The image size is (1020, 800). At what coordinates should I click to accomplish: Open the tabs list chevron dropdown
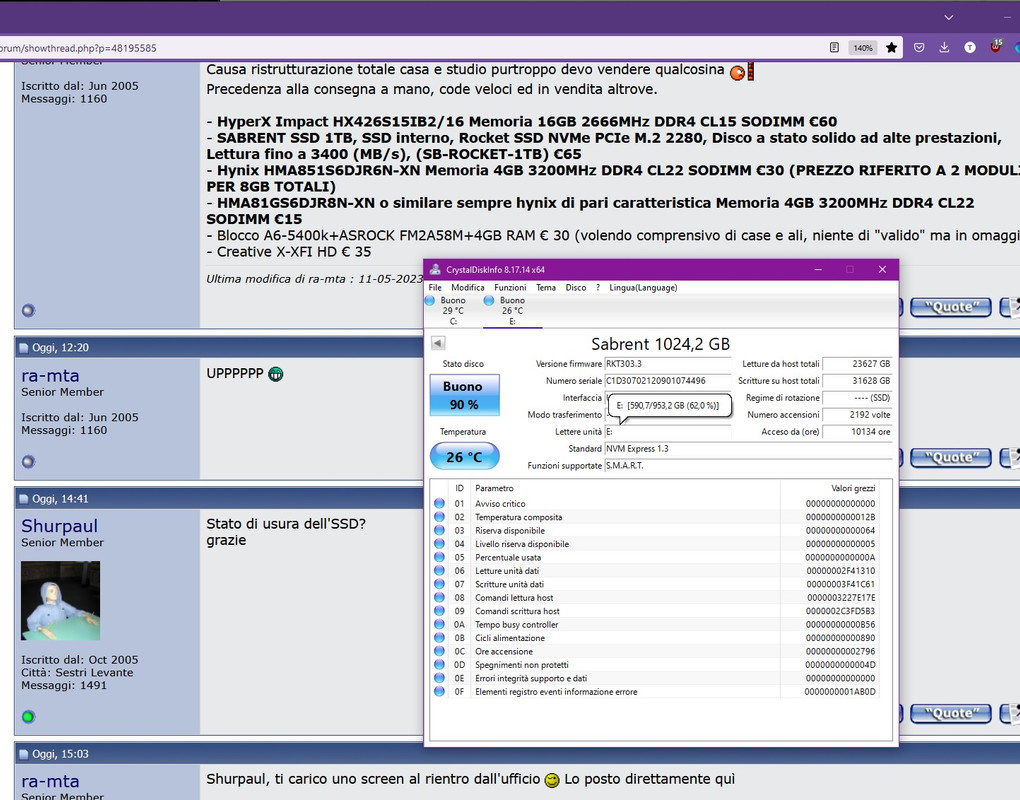click(x=949, y=18)
